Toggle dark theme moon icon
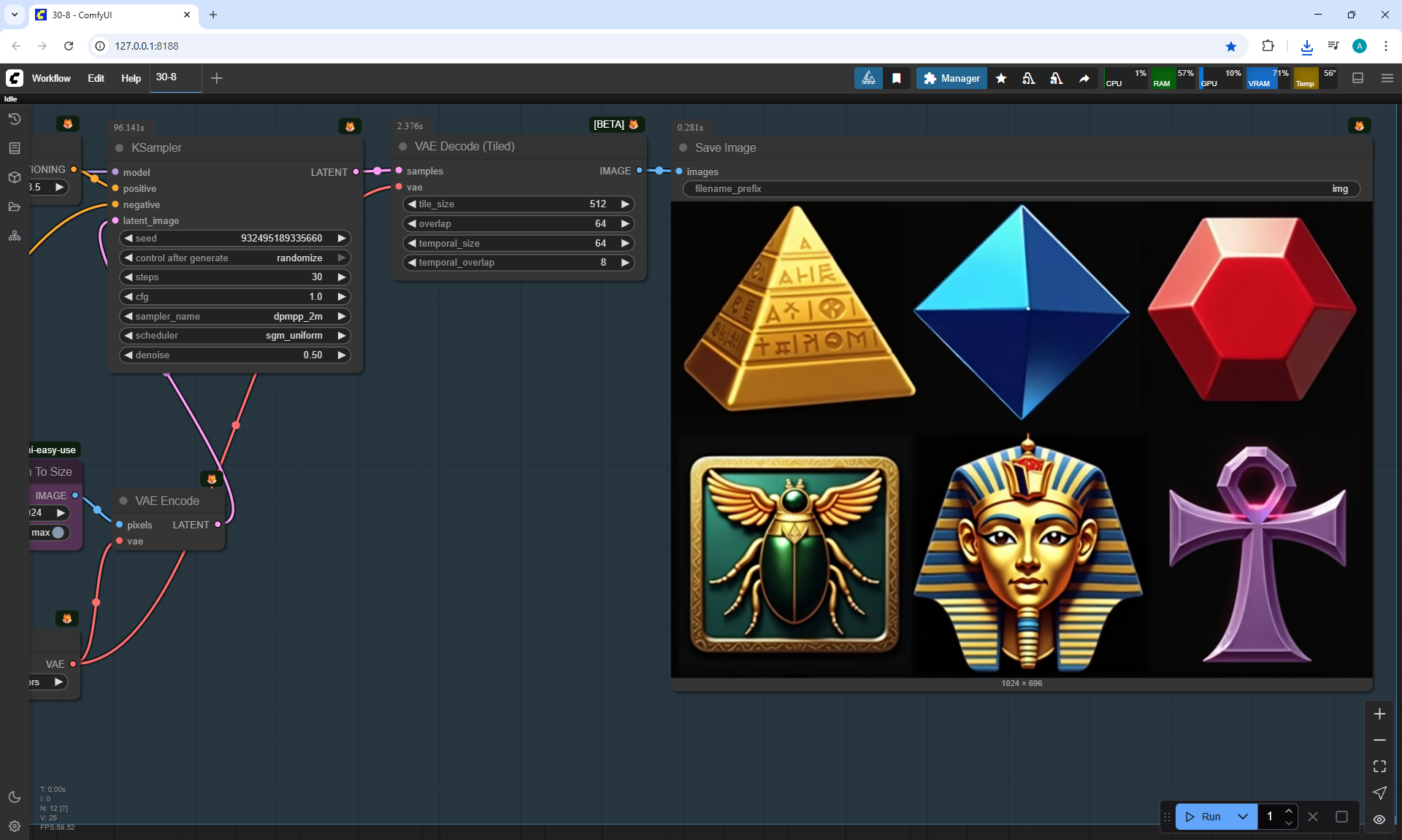 (15, 797)
